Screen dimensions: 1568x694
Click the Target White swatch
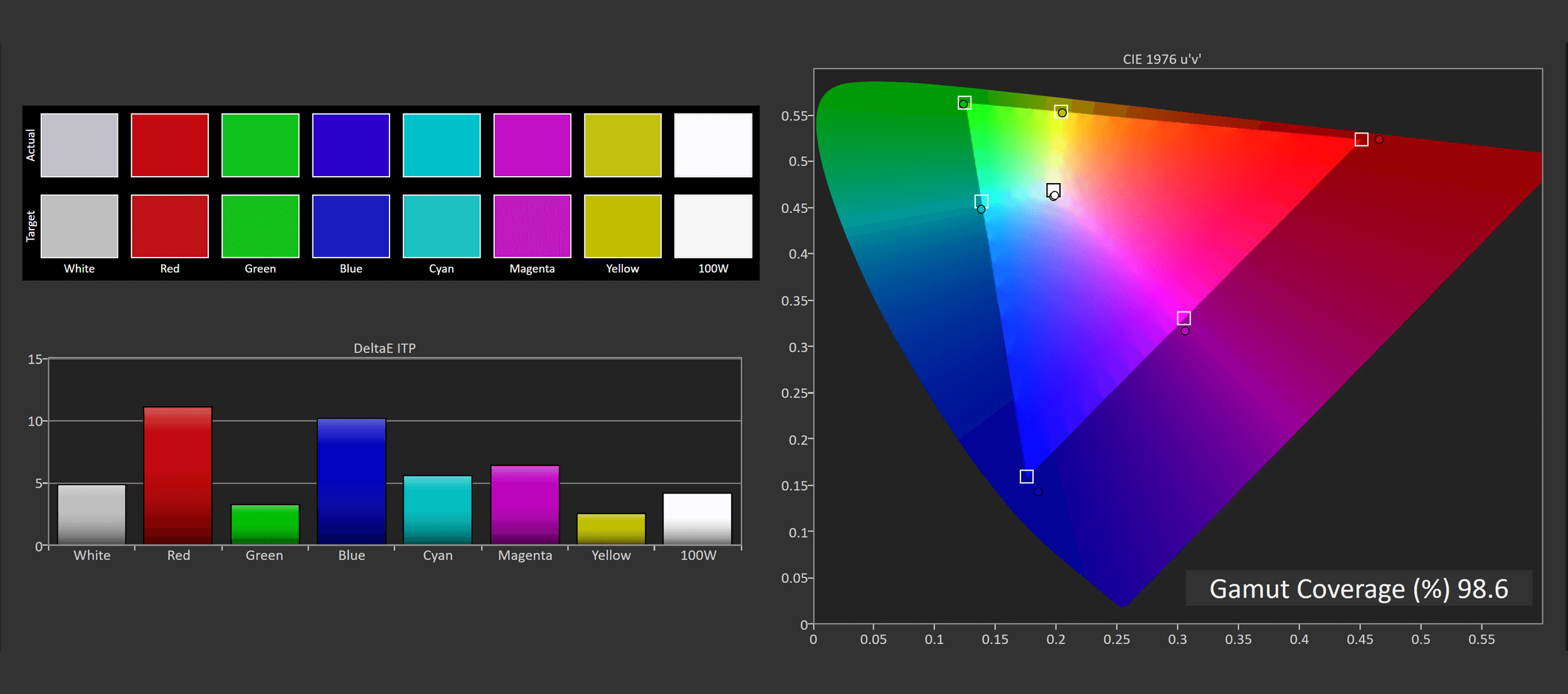click(x=79, y=226)
